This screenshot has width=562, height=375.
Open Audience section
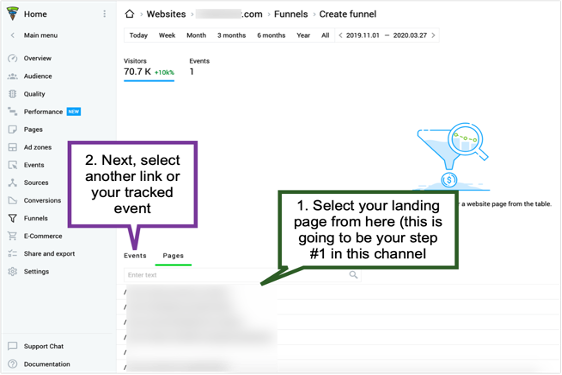click(x=38, y=76)
